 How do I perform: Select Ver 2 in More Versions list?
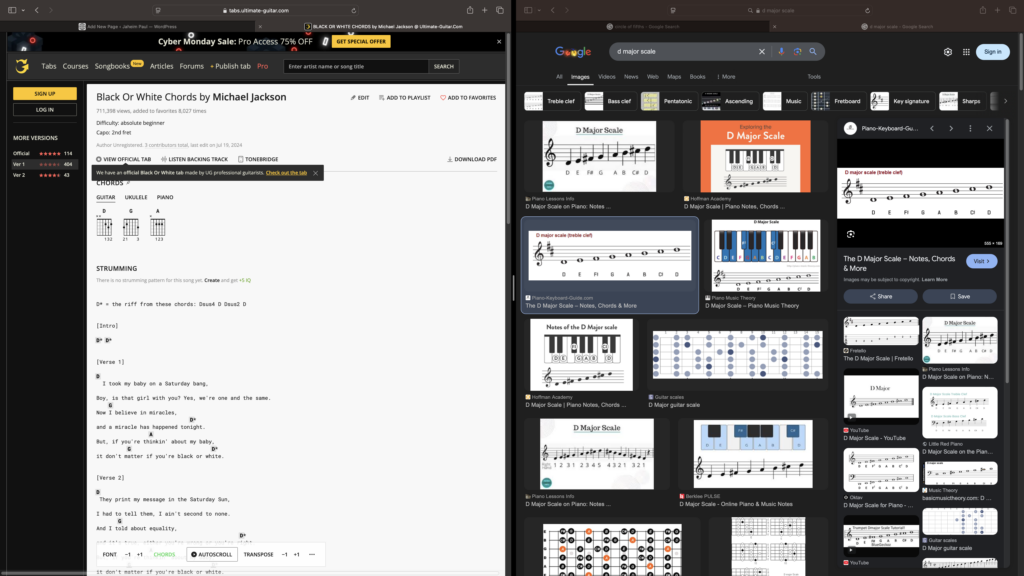coord(19,175)
